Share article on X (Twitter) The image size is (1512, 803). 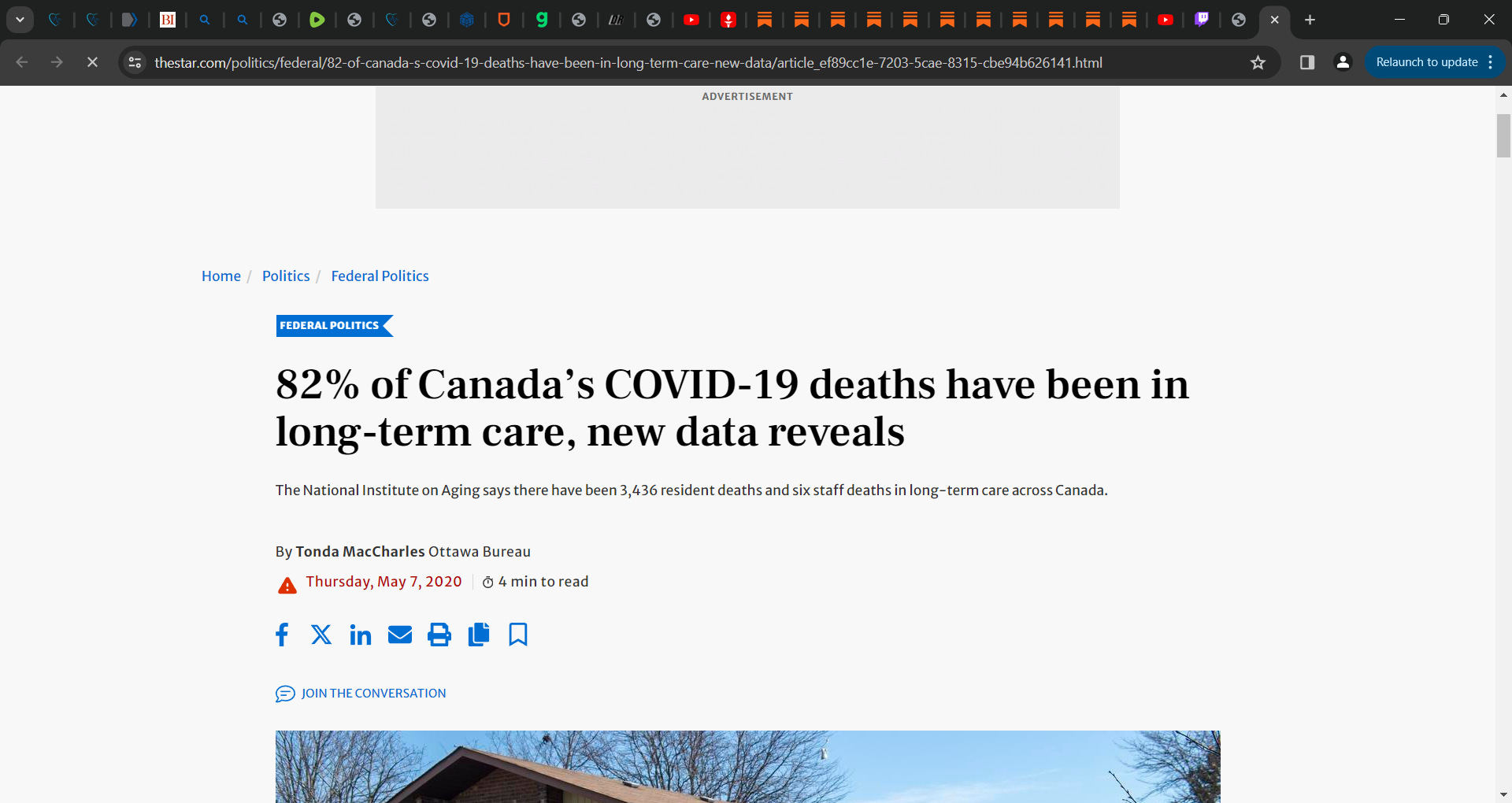tap(321, 635)
